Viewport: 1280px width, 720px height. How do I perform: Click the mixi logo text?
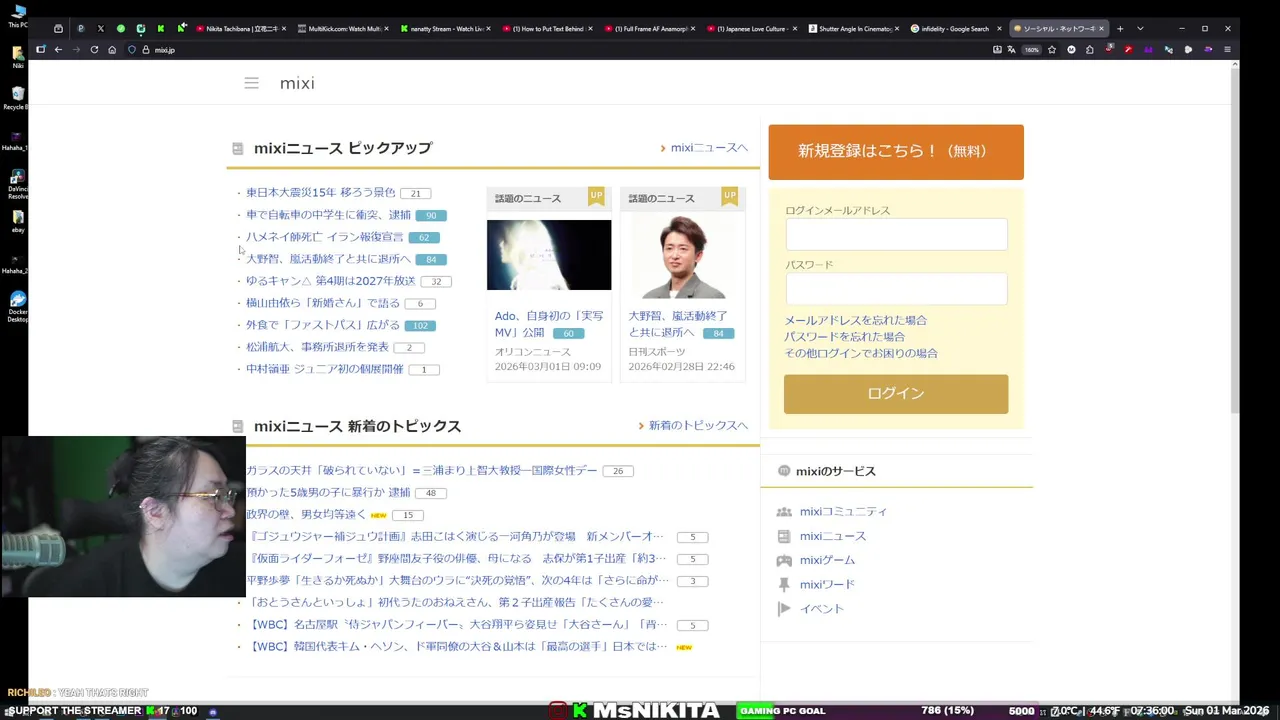(297, 83)
